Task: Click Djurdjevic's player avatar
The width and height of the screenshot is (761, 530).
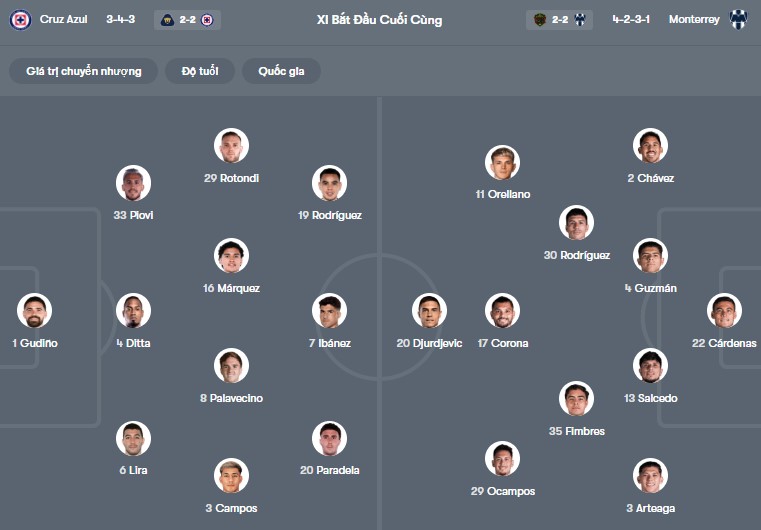Action: (x=429, y=311)
